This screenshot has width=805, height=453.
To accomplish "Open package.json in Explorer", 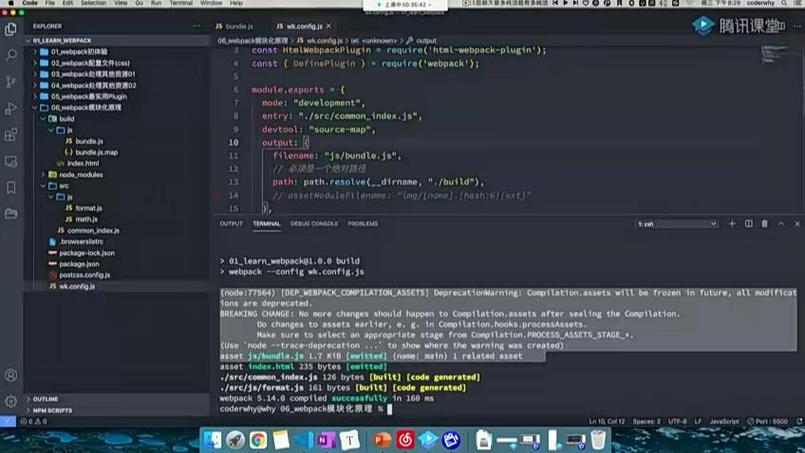I will click(79, 264).
